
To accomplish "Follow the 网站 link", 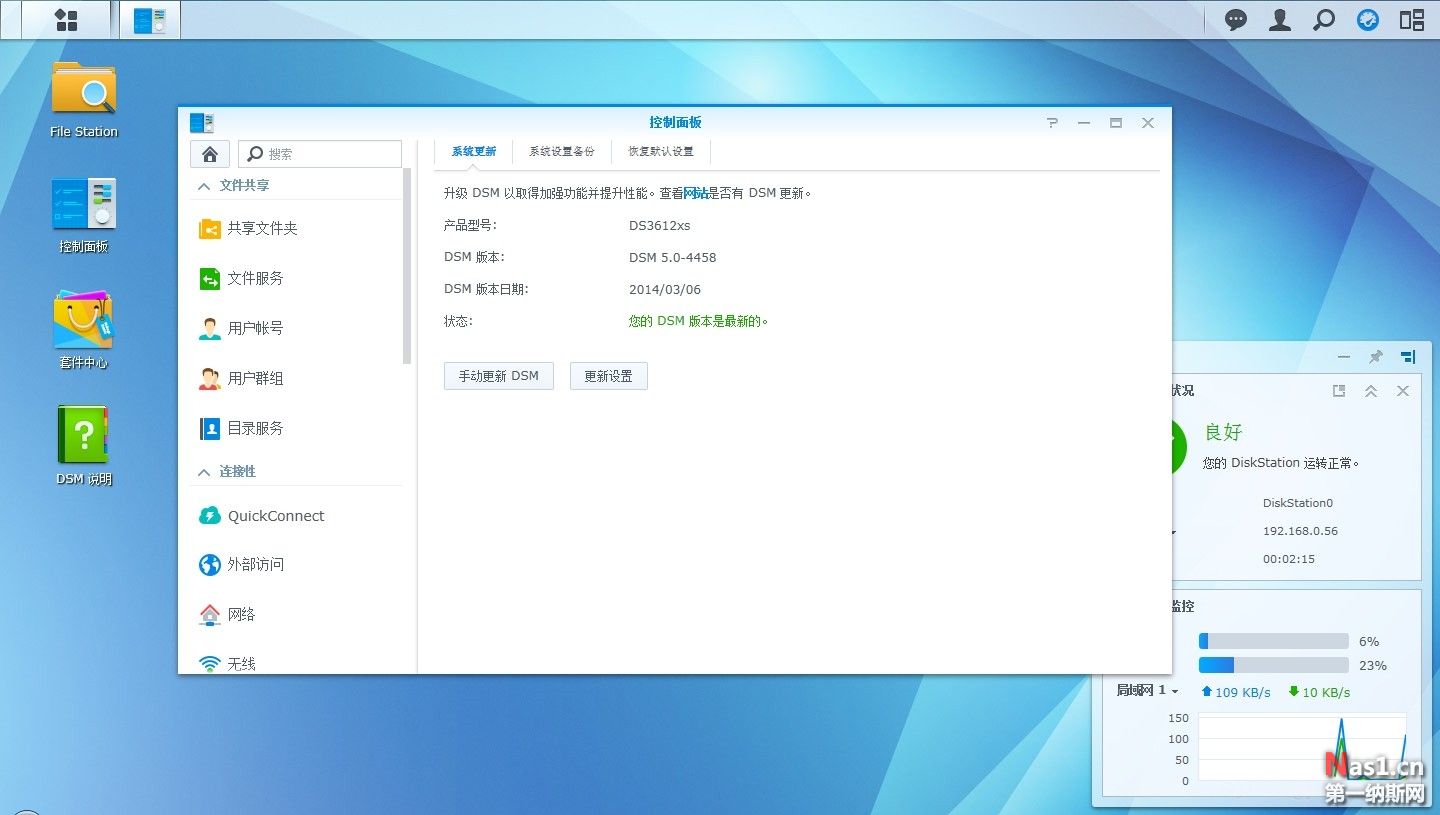I will (696, 194).
